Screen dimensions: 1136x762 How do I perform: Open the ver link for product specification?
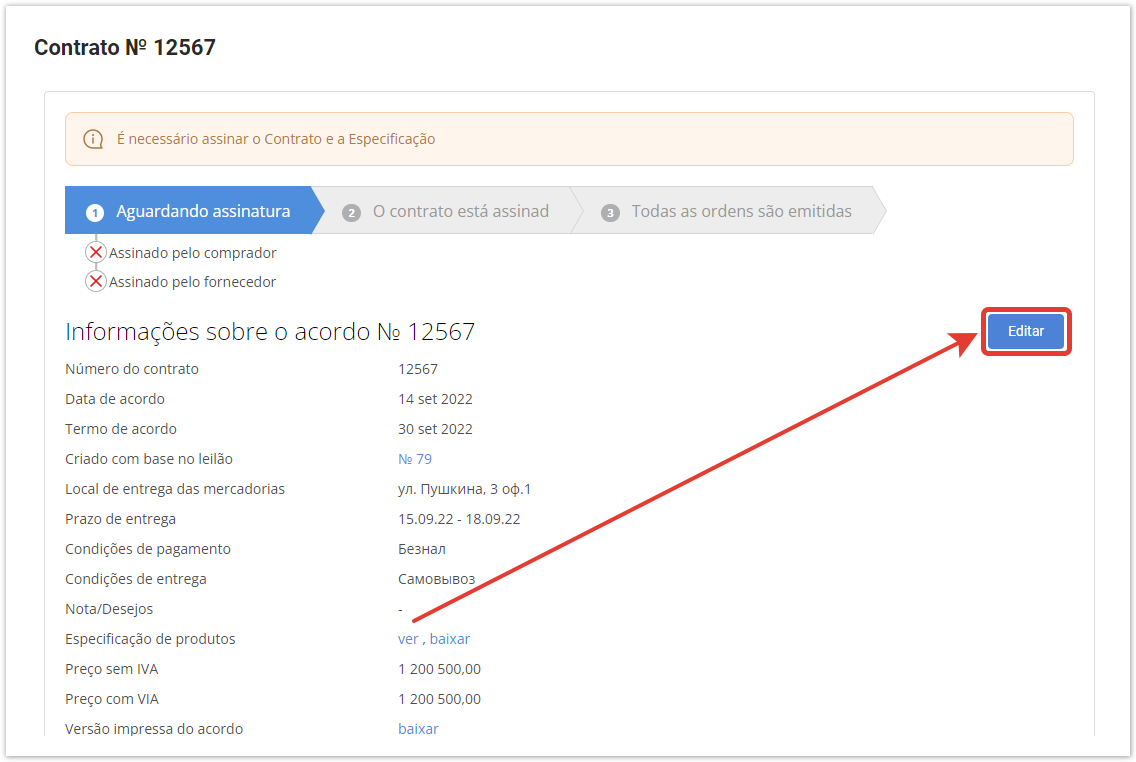pos(408,639)
